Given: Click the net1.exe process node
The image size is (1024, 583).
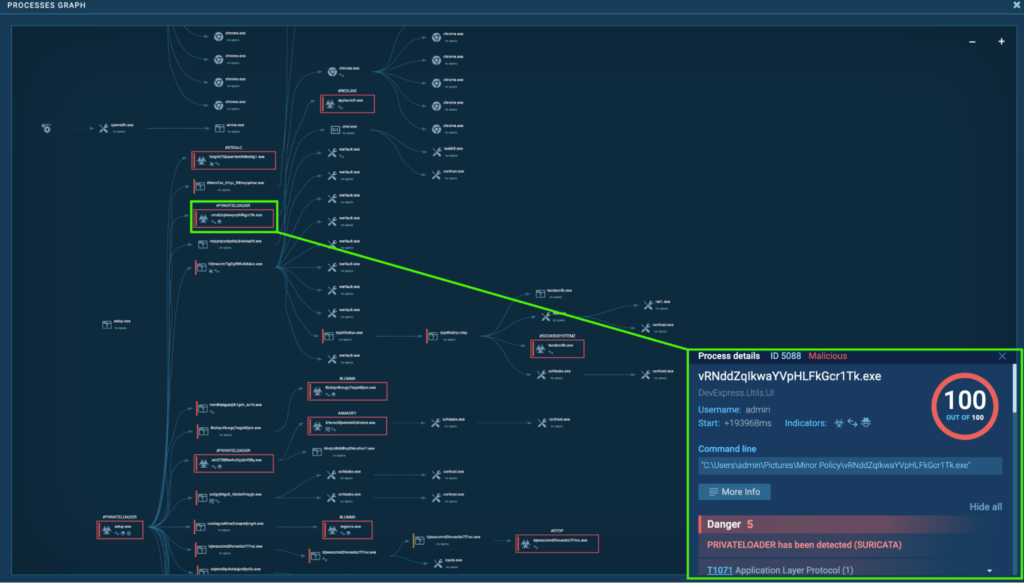Looking at the screenshot, I should pyautogui.click(x=650, y=303).
